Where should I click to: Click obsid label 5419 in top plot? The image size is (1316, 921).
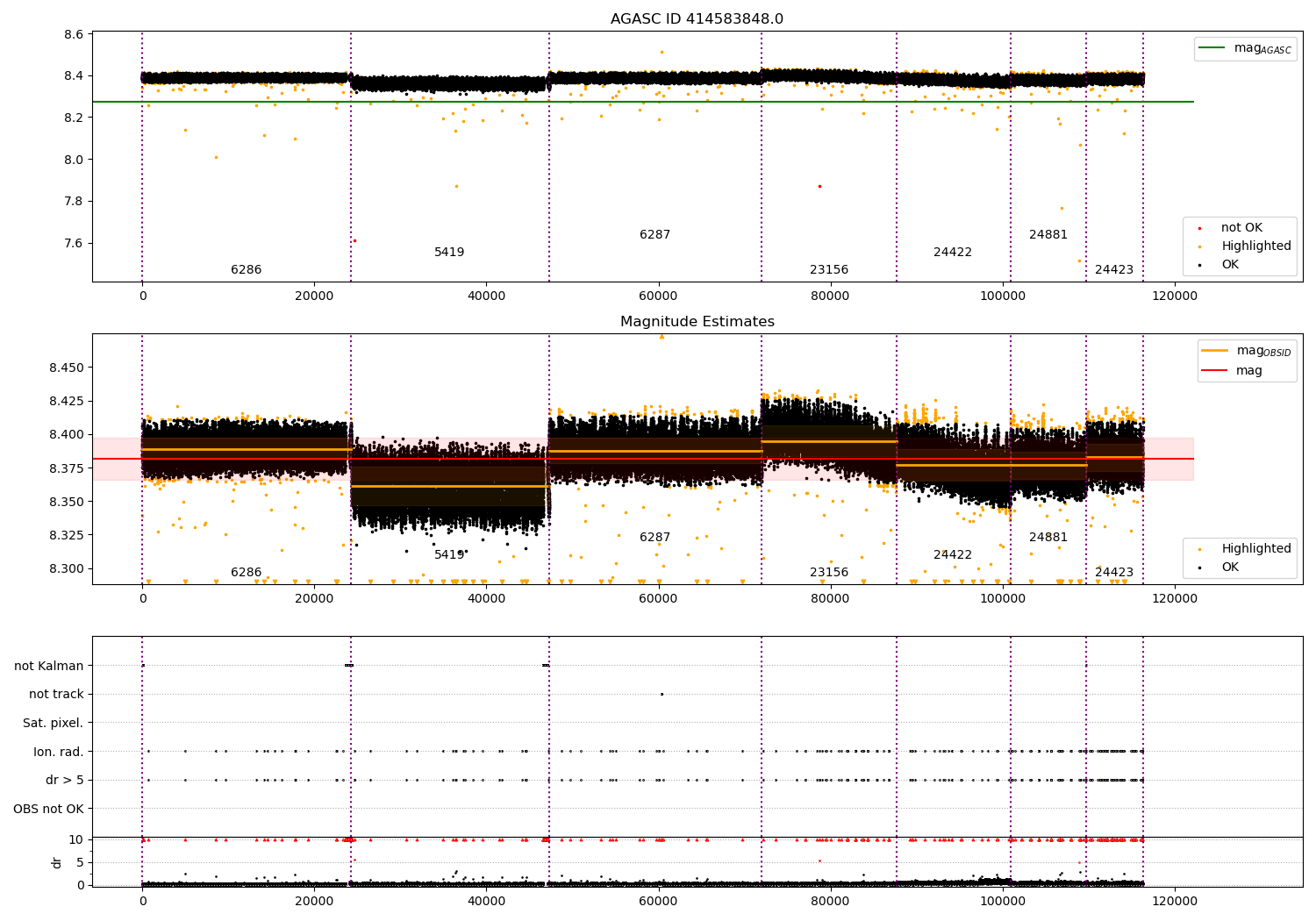(449, 253)
